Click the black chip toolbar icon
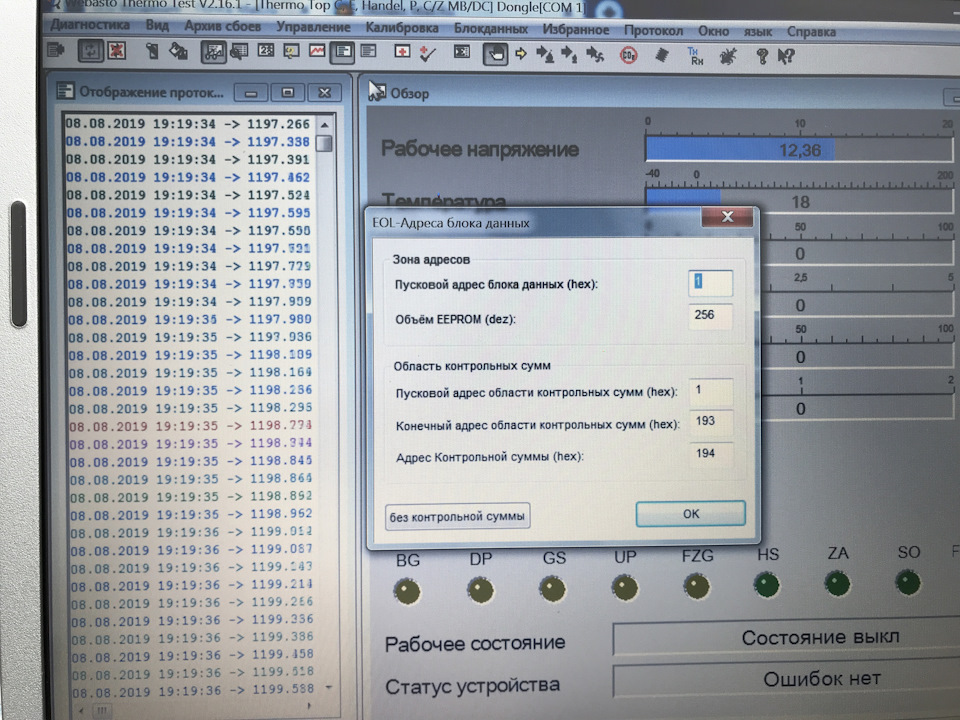This screenshot has height=720, width=960. [x=661, y=55]
